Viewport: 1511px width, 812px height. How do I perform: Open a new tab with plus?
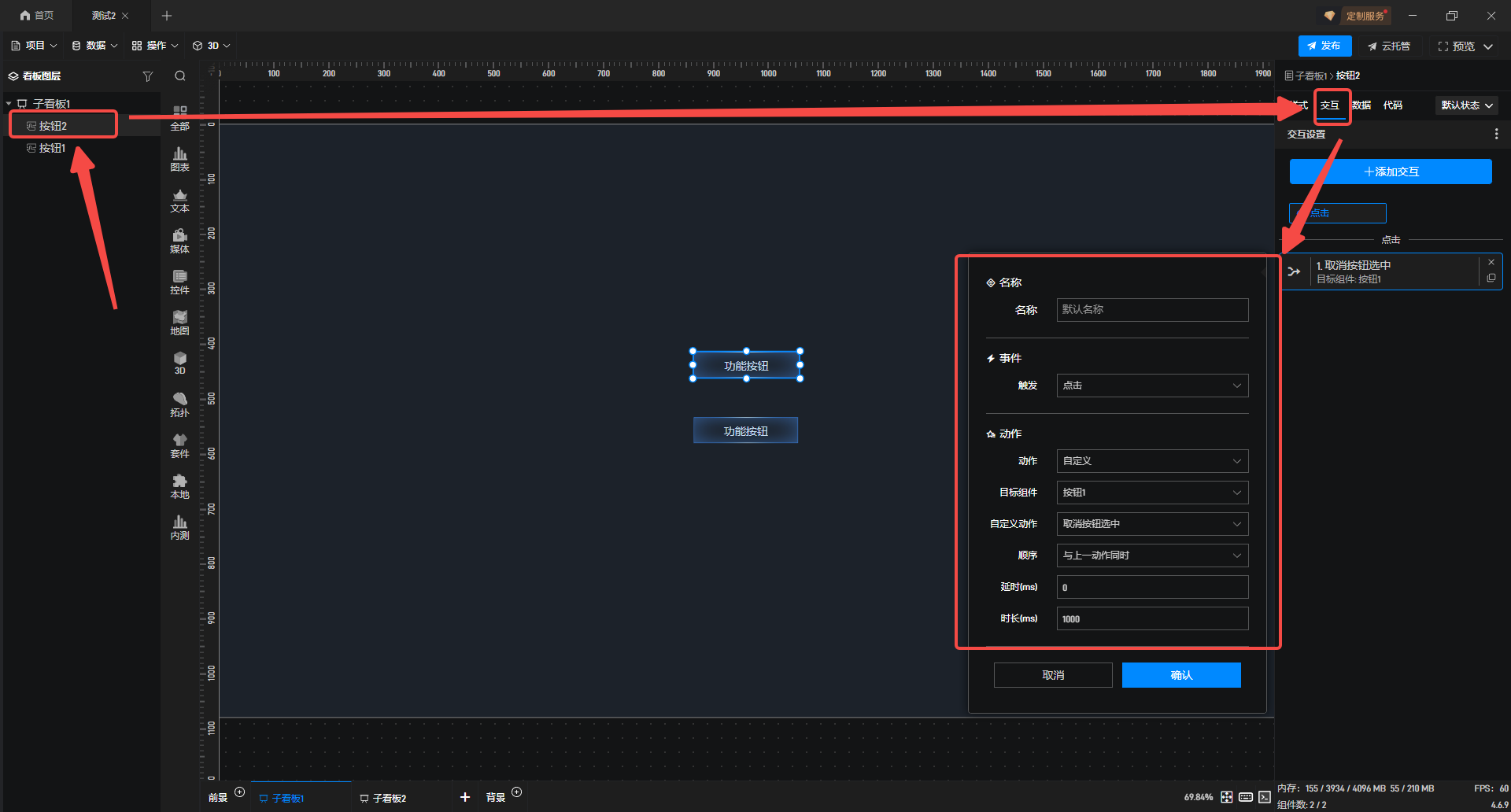click(167, 16)
